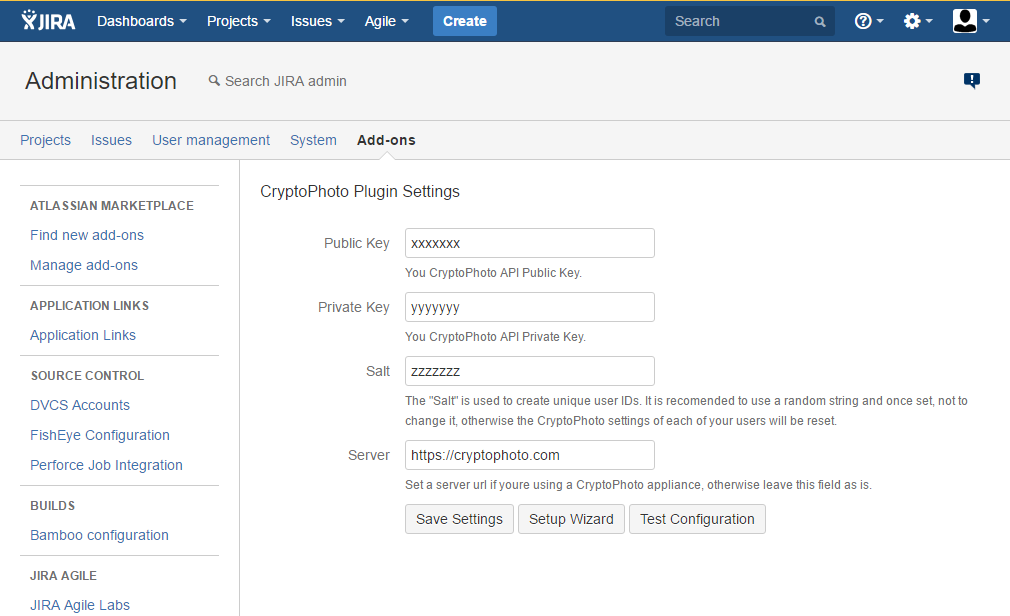This screenshot has height=616, width=1010.
Task: Expand the Dashboards dropdown menu
Action: pos(142,21)
